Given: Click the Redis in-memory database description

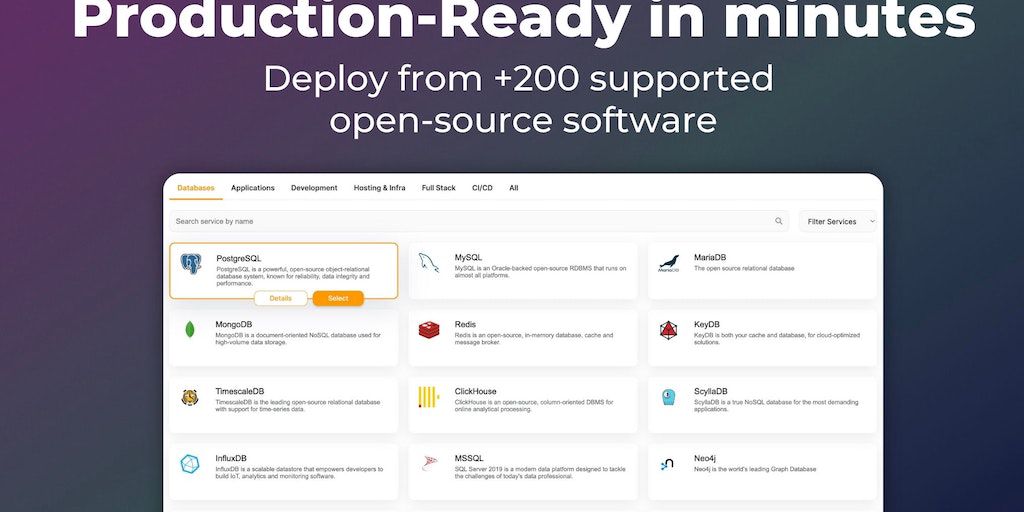Looking at the screenshot, I should pyautogui.click(x=534, y=339).
